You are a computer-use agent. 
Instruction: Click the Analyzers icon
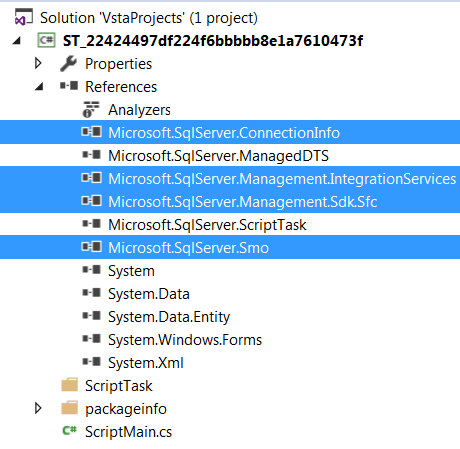[x=91, y=109]
